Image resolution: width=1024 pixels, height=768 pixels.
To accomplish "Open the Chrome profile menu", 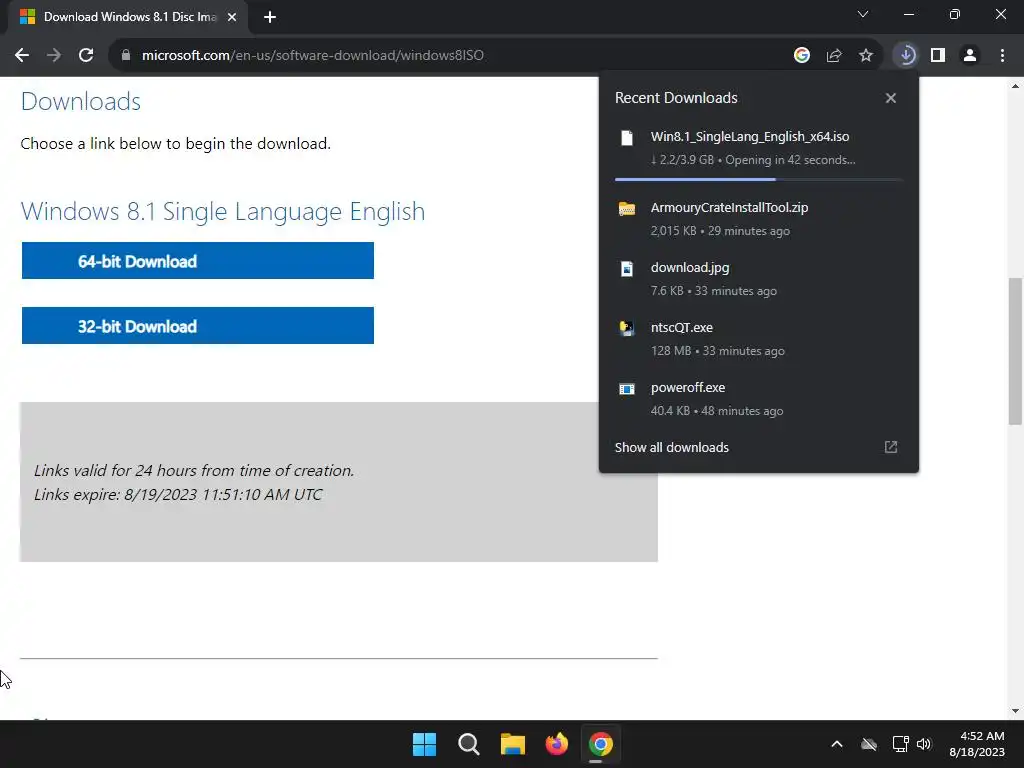I will 970,56.
